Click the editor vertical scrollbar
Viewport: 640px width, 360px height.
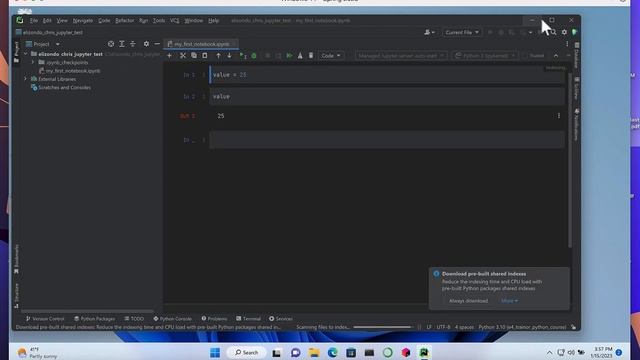click(570, 159)
